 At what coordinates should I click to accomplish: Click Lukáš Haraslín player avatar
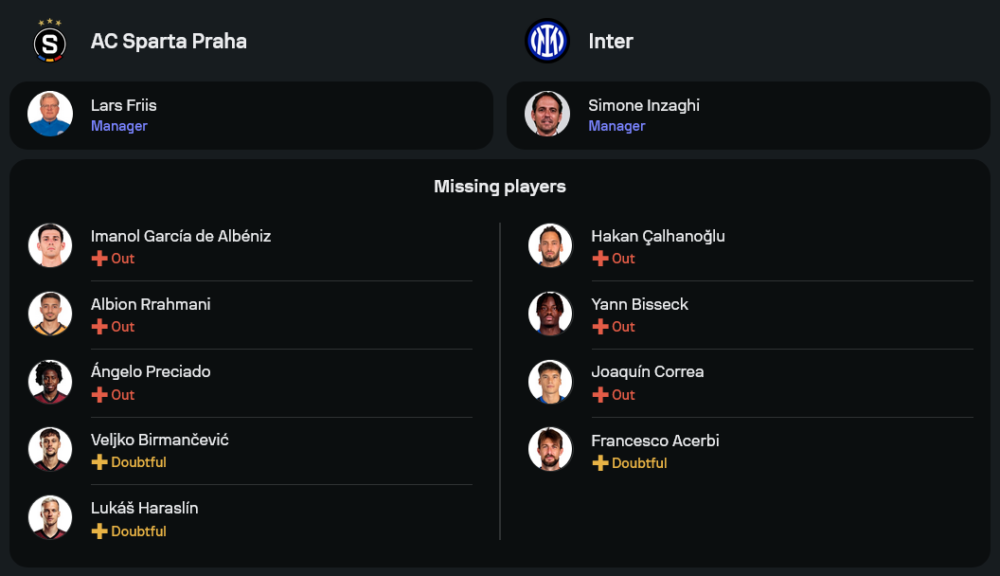pyautogui.click(x=50, y=517)
